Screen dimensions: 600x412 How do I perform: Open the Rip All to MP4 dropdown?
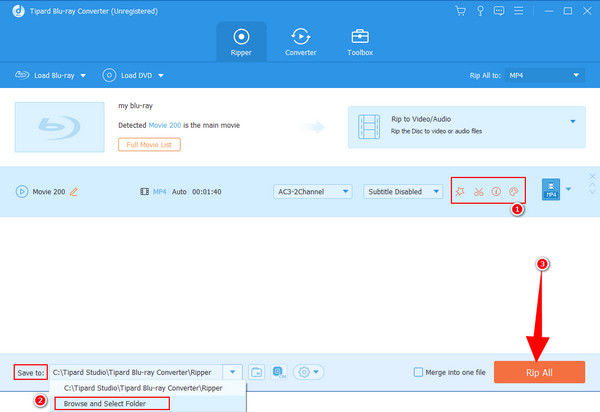click(x=545, y=75)
